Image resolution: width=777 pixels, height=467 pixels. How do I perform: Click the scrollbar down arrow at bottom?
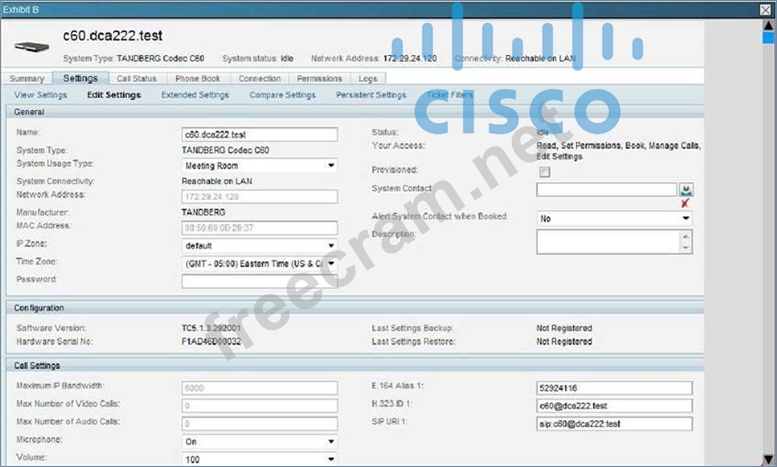point(767,458)
